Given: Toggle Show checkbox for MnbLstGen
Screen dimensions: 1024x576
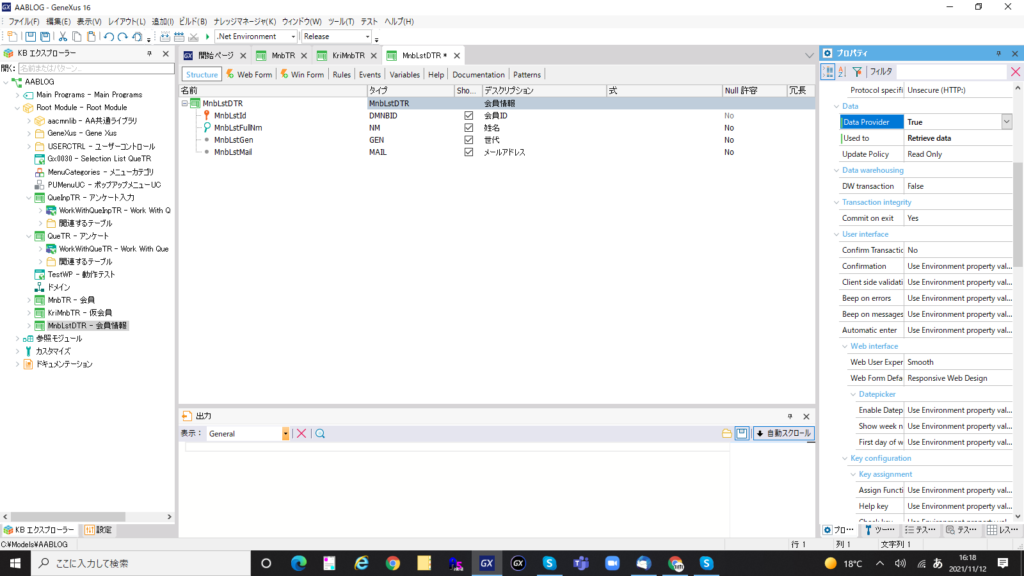Looking at the screenshot, I should pos(468,140).
